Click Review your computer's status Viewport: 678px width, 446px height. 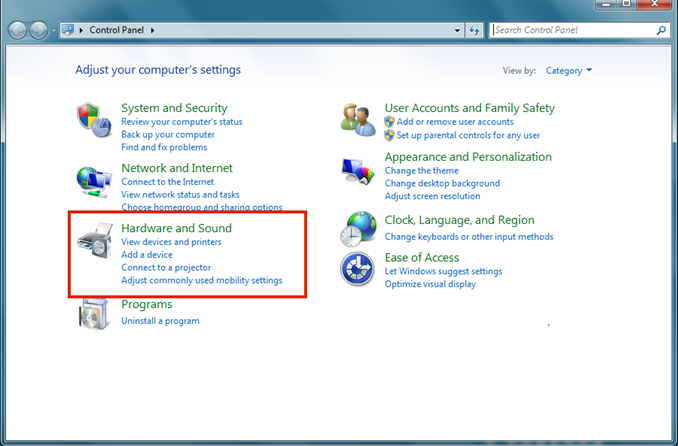click(182, 122)
